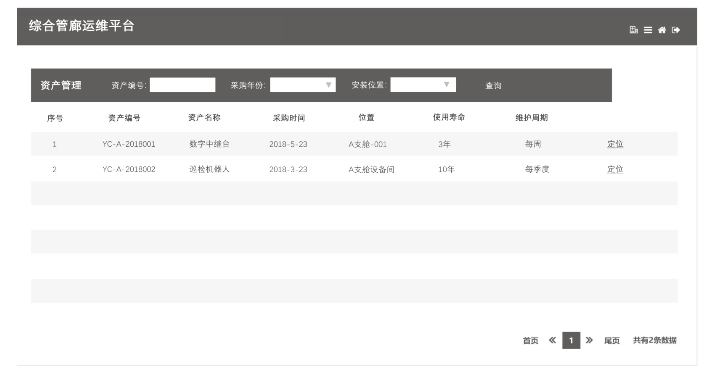This screenshot has width=708, height=388.
Task: Click date cell 2018-3-23
Action: click(x=288, y=169)
